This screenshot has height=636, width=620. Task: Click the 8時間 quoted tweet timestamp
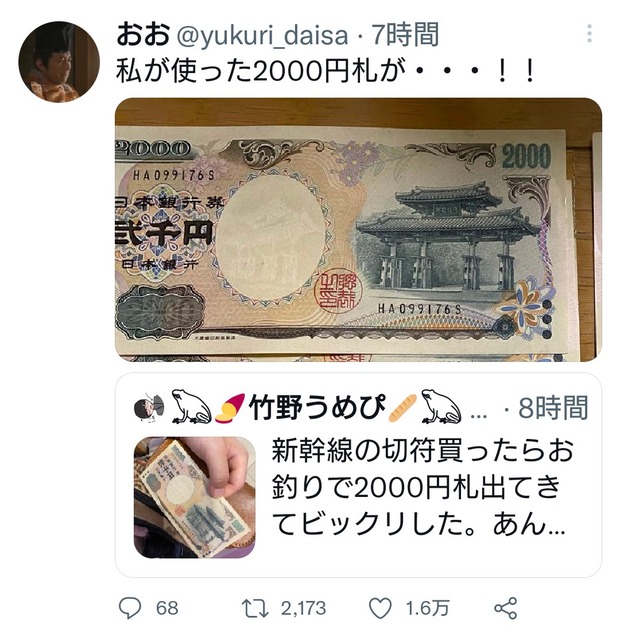tap(553, 408)
